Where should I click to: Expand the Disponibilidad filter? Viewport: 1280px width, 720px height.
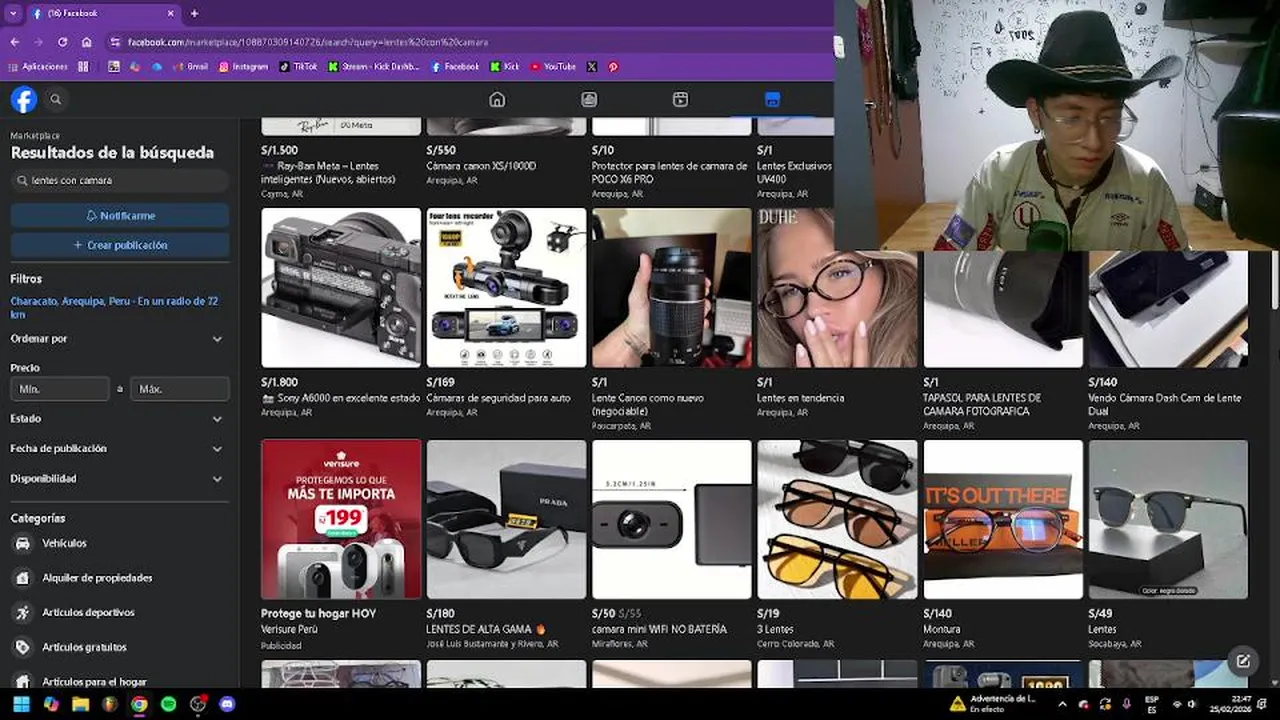120,479
